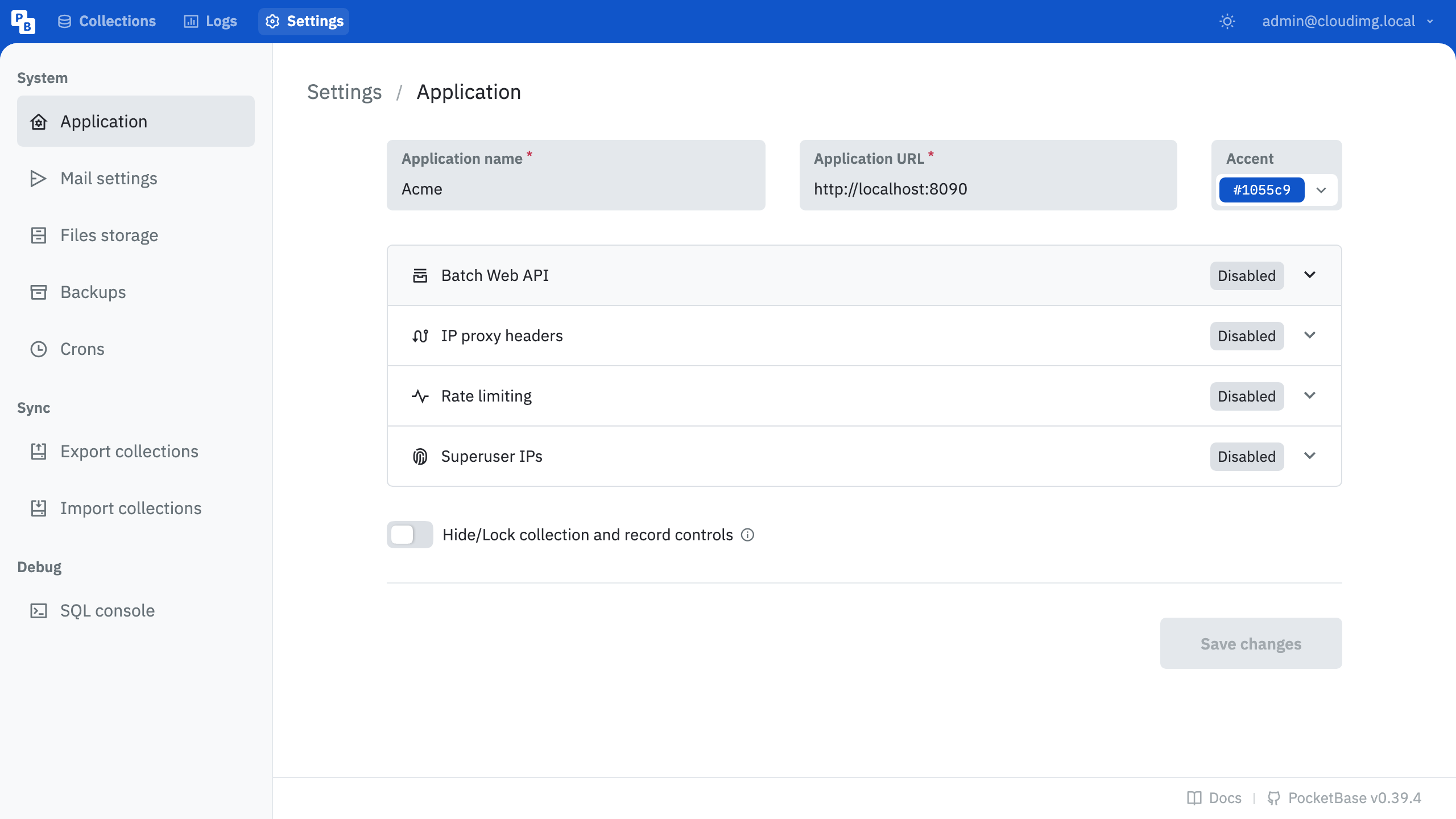Click the Rate limiting title
The image size is (1456, 819).
[x=486, y=396]
